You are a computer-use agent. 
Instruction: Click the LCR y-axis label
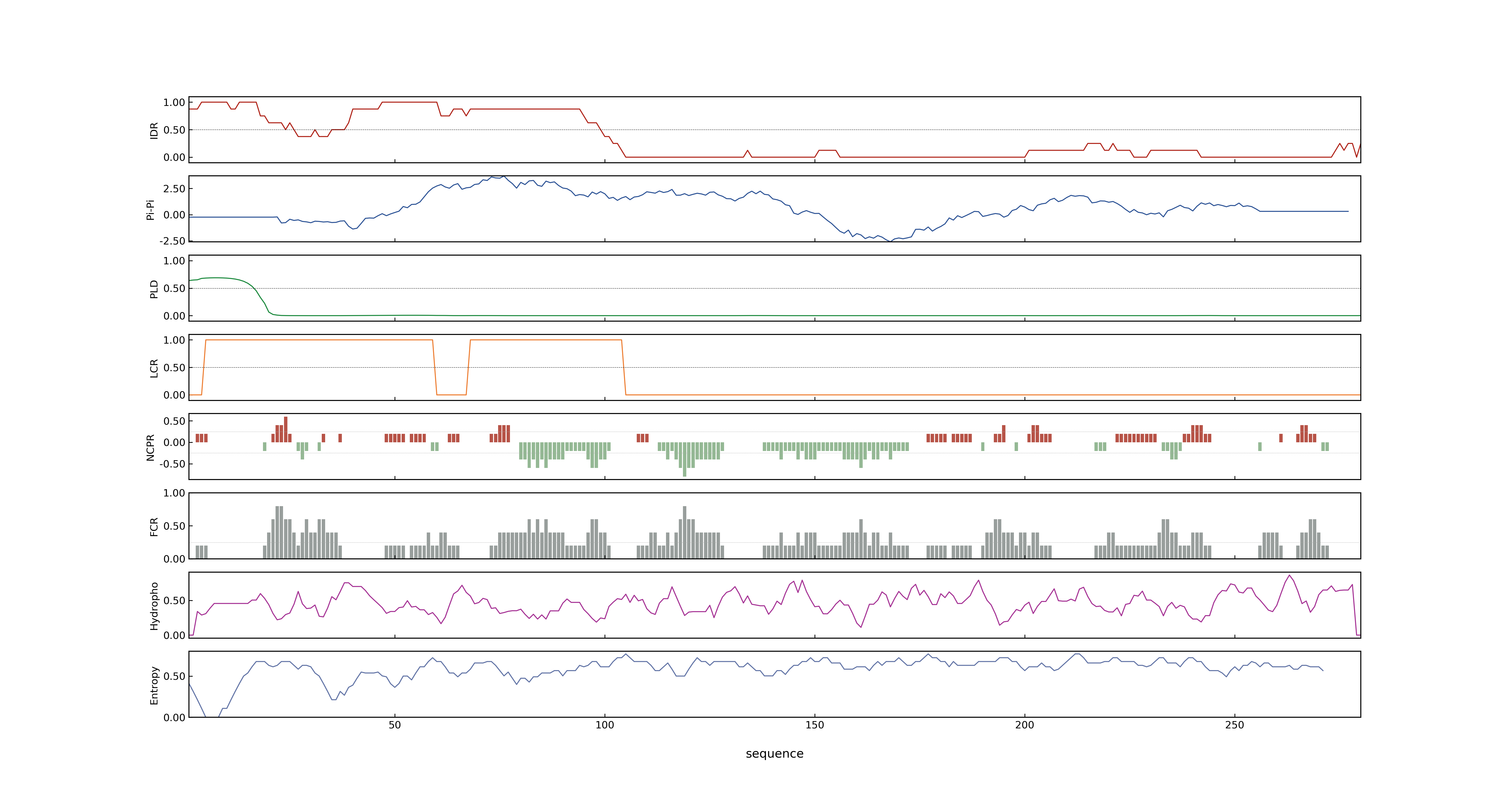coord(154,368)
